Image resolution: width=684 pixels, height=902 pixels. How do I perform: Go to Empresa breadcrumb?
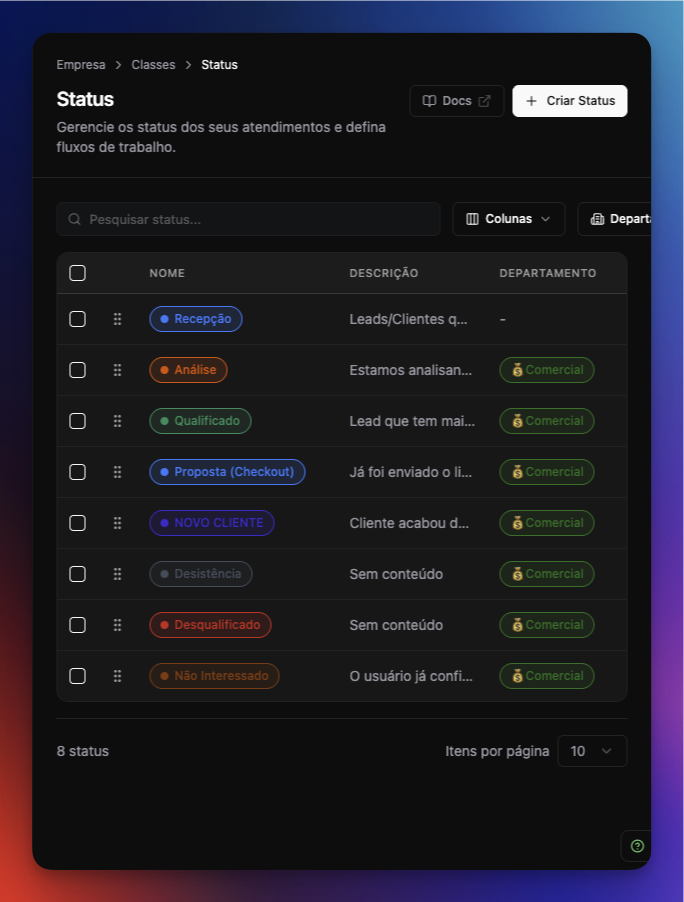[81, 65]
